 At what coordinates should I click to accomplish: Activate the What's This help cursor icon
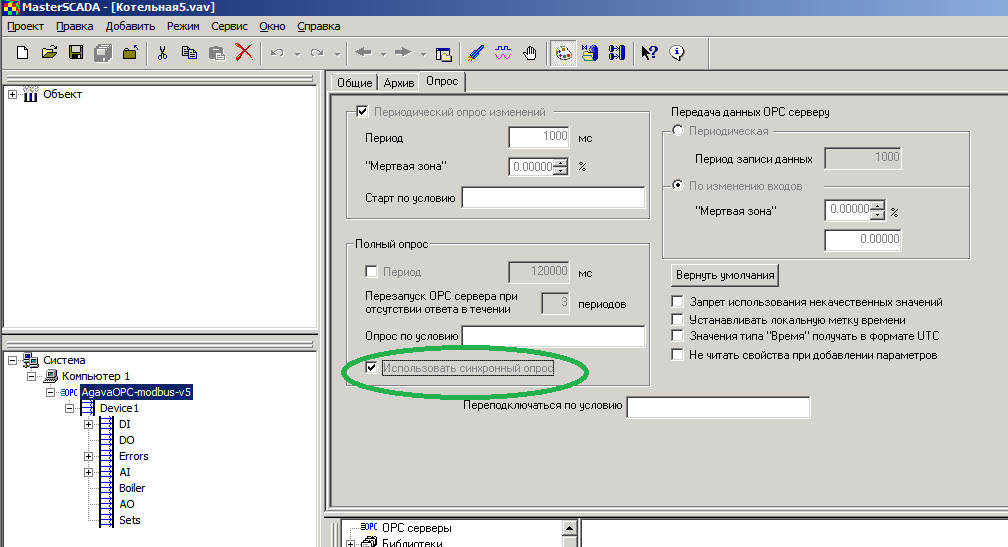pos(649,53)
